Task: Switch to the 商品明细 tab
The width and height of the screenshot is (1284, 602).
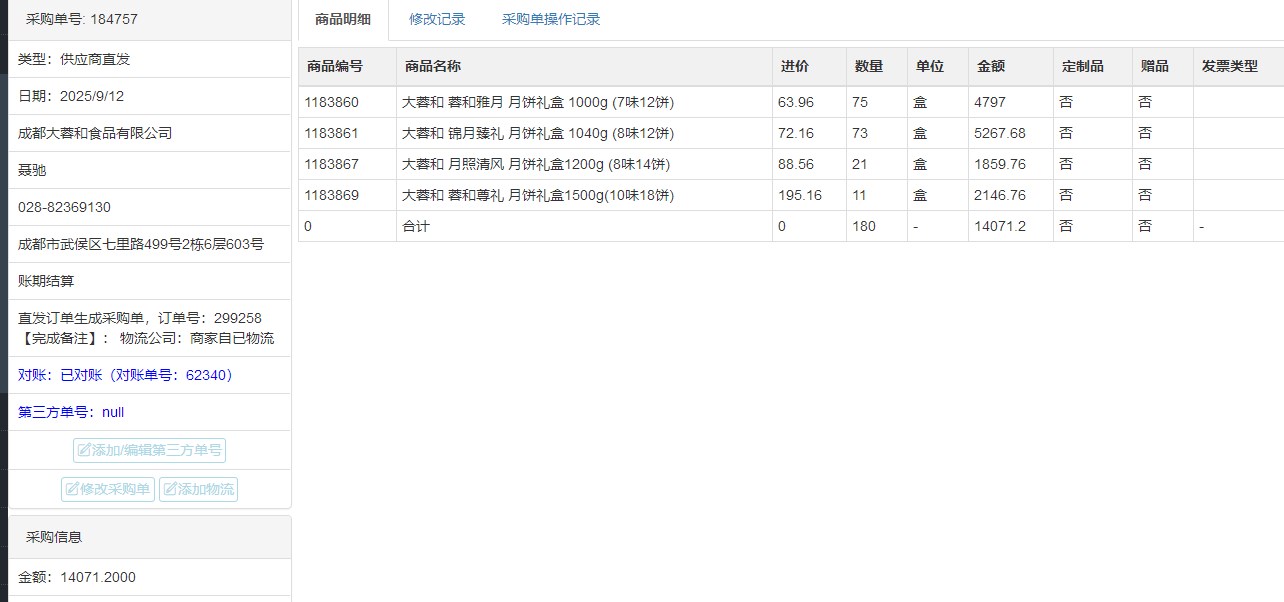Action: [342, 19]
